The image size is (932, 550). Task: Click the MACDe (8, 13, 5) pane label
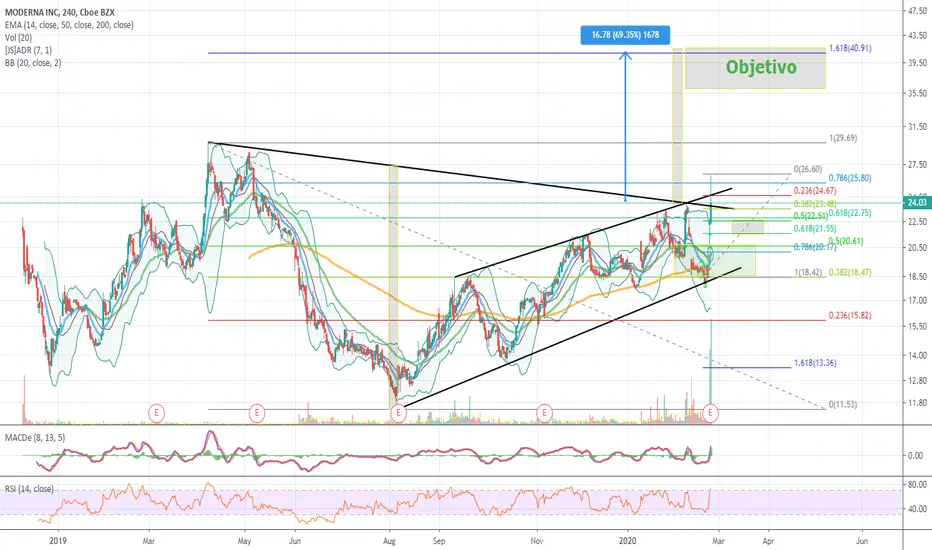(x=35, y=438)
